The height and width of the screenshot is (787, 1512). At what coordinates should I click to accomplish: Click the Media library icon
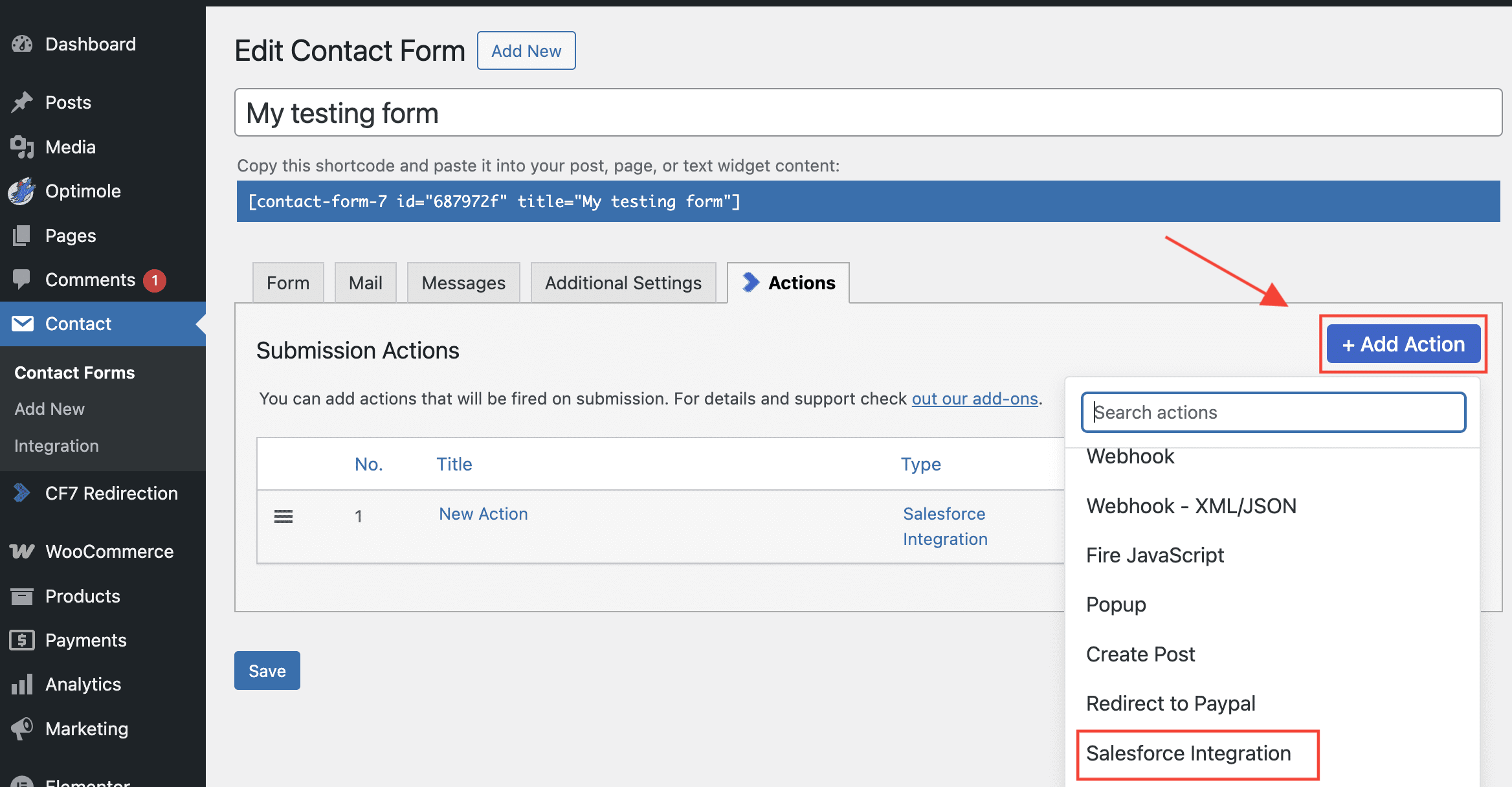coord(22,147)
